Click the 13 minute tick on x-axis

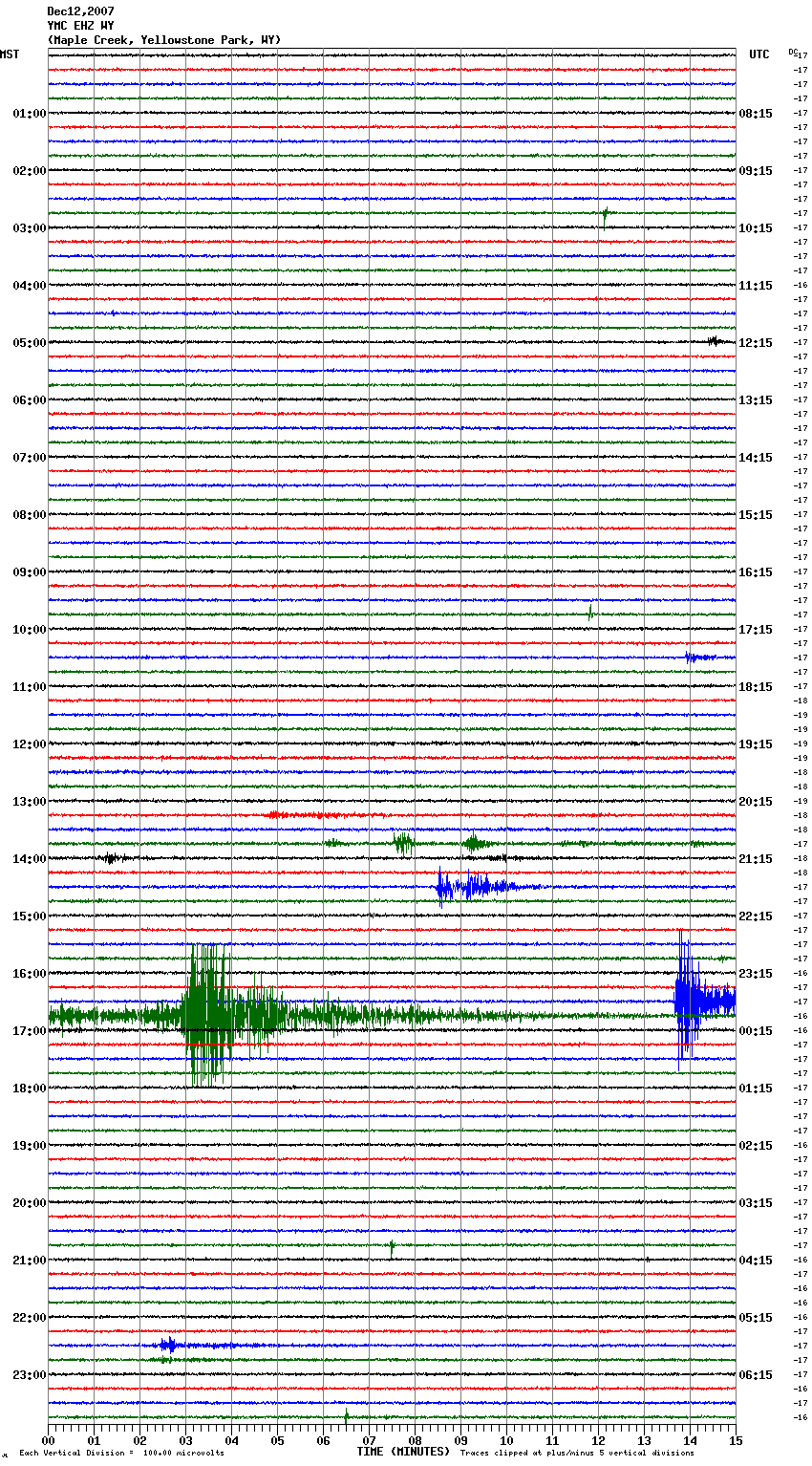[x=644, y=1440]
